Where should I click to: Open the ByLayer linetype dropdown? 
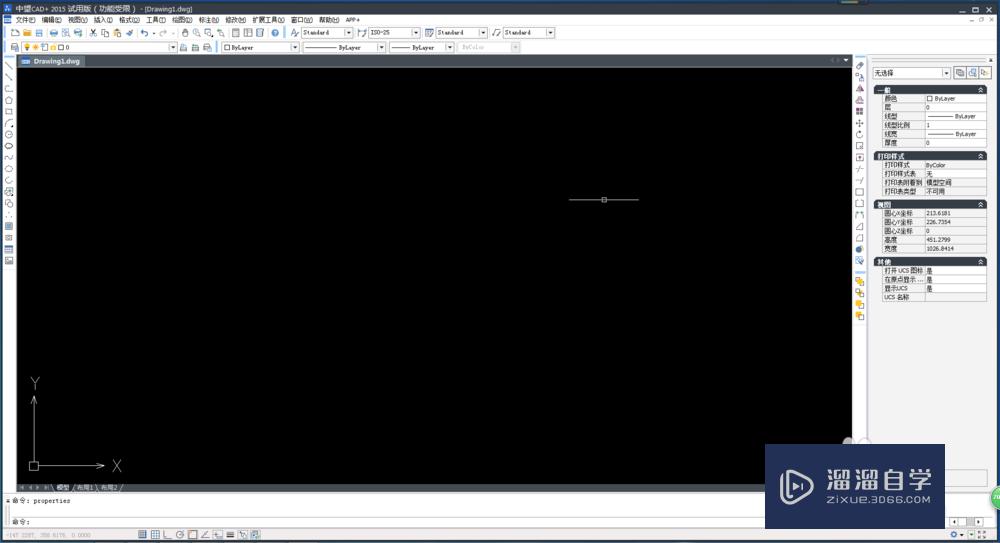pyautogui.click(x=381, y=47)
